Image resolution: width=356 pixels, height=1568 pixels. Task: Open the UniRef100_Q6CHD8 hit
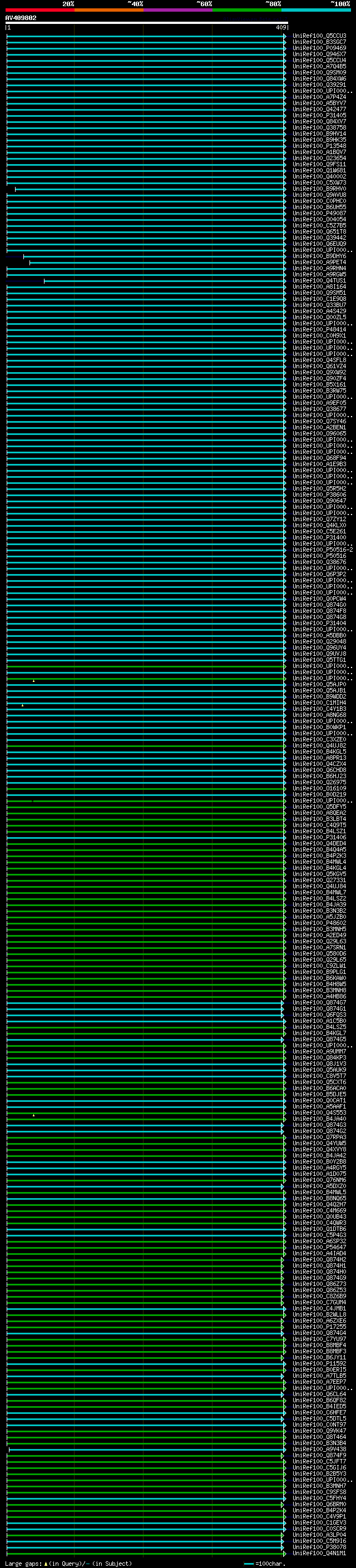tap(319, 770)
